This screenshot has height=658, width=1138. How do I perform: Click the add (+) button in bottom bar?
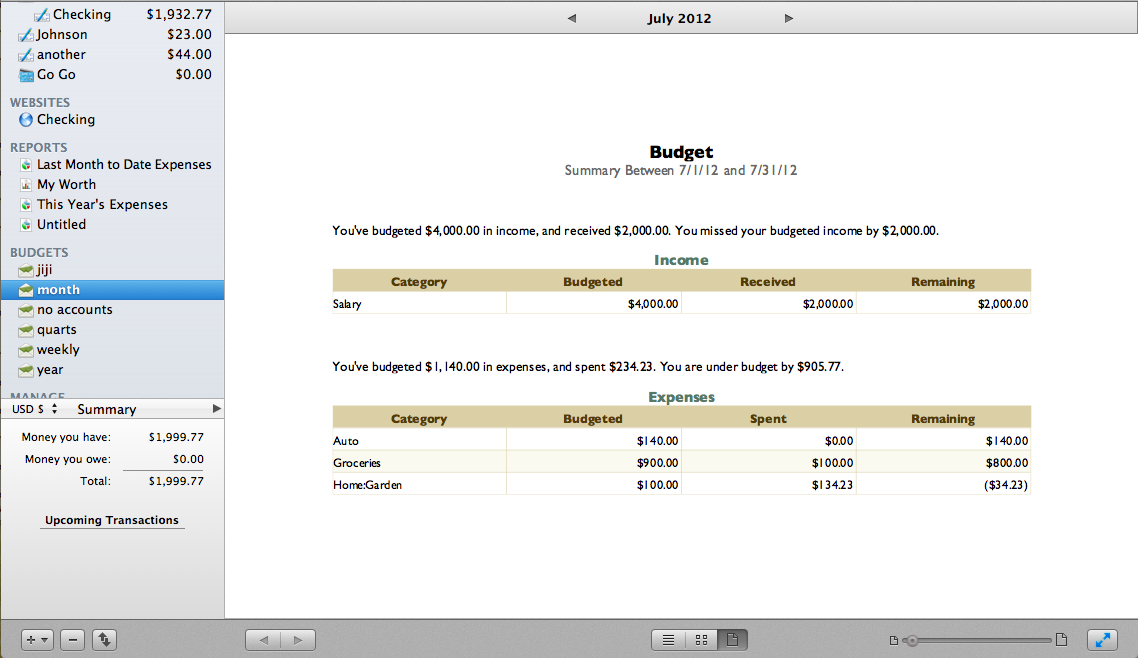tap(37, 640)
